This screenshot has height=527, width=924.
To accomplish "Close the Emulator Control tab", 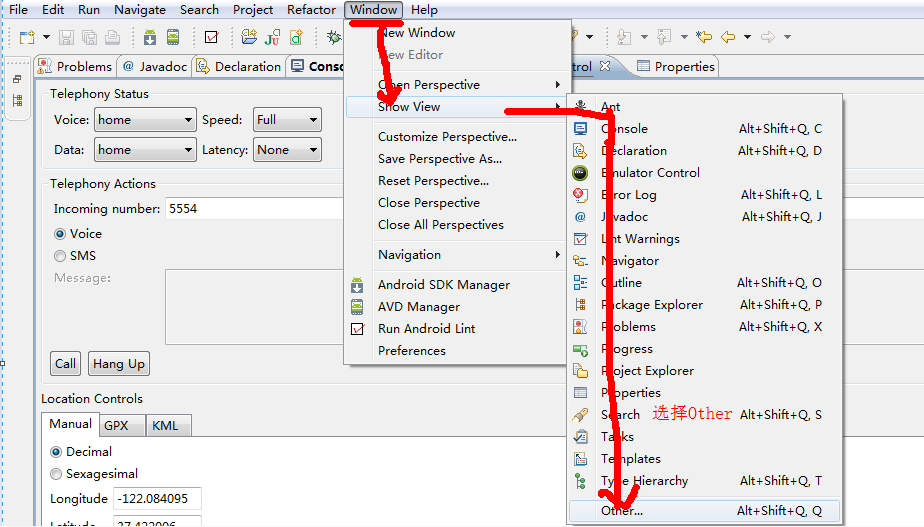I will [x=605, y=66].
